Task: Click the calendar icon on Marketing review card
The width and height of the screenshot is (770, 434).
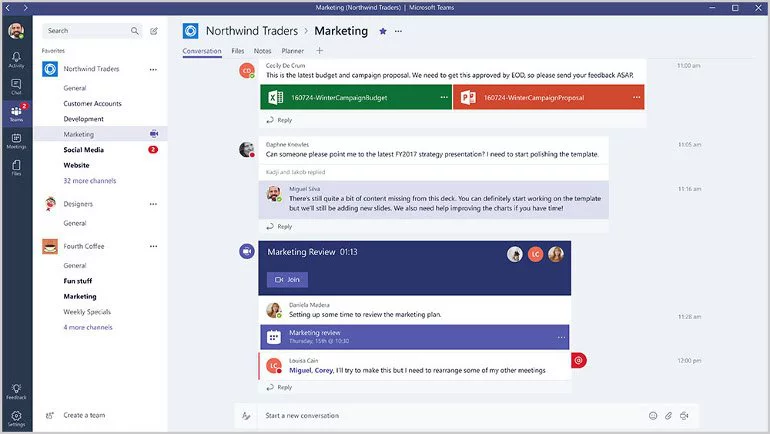Action: pos(274,337)
